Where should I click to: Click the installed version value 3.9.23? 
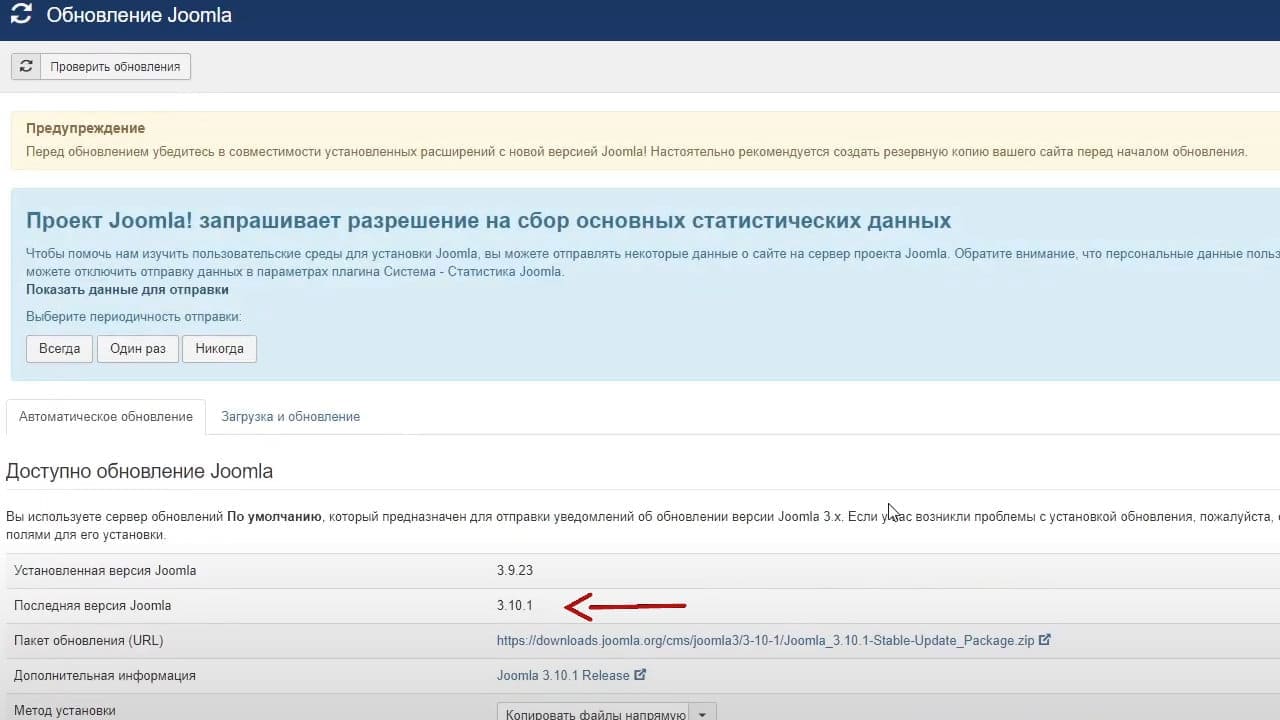[515, 571]
